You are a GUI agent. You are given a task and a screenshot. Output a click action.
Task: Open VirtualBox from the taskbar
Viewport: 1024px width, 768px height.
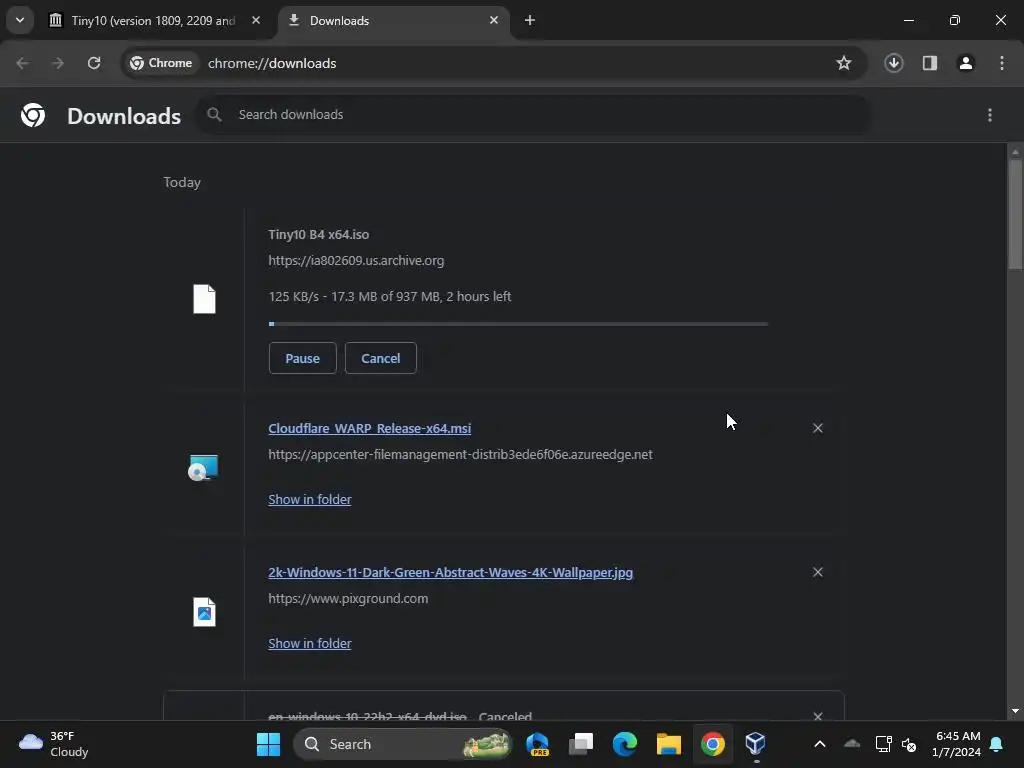(x=756, y=744)
